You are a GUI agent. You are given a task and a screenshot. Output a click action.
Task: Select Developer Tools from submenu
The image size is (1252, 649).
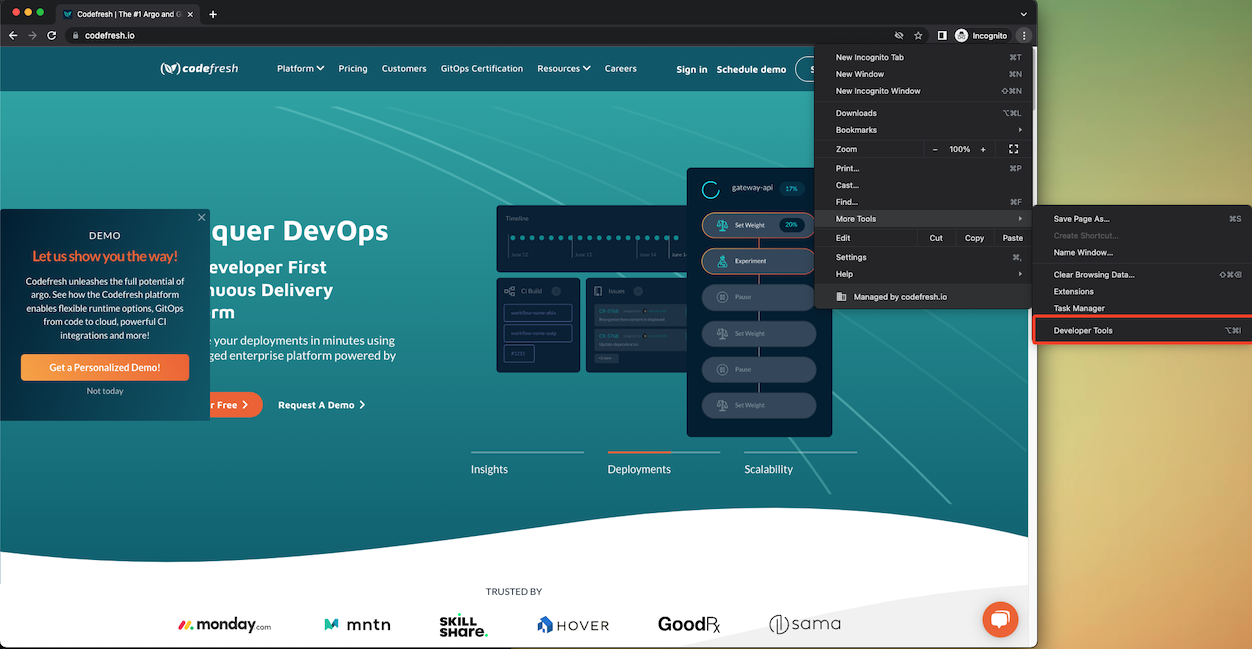point(1083,330)
